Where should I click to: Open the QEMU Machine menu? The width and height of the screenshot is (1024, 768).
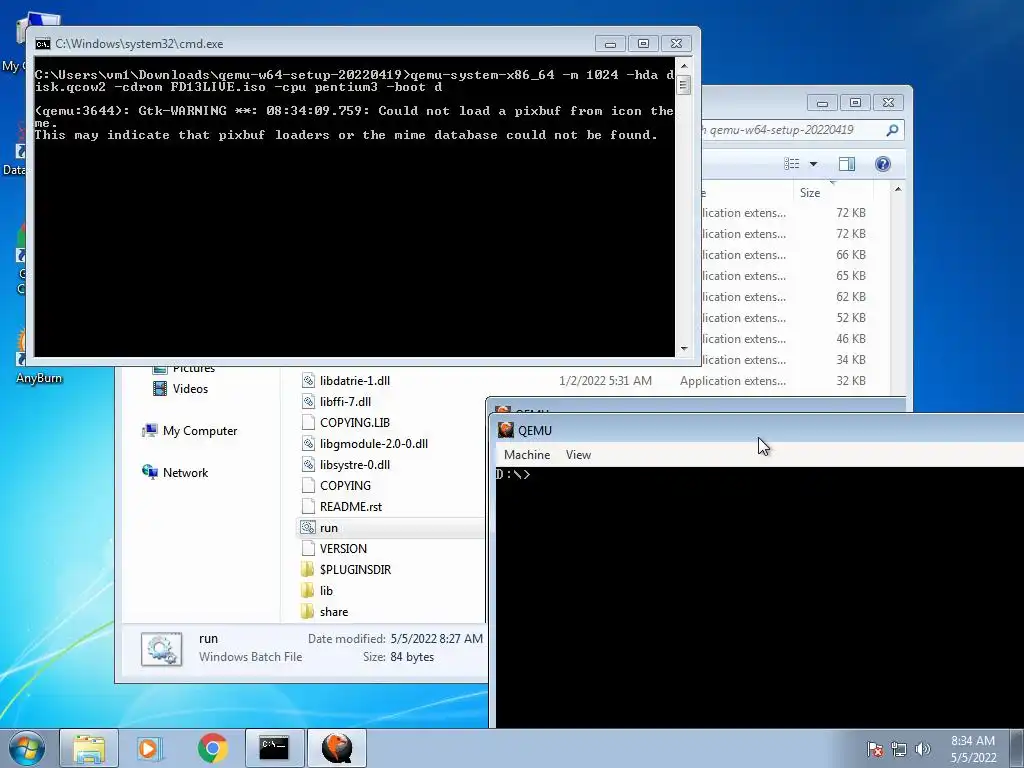click(x=526, y=455)
